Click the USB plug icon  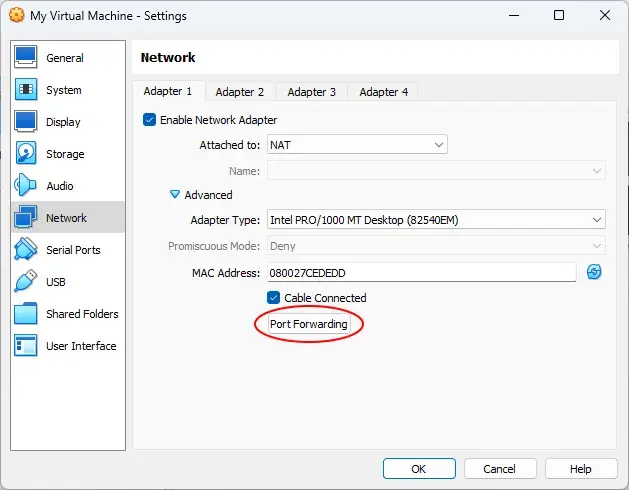click(26, 281)
